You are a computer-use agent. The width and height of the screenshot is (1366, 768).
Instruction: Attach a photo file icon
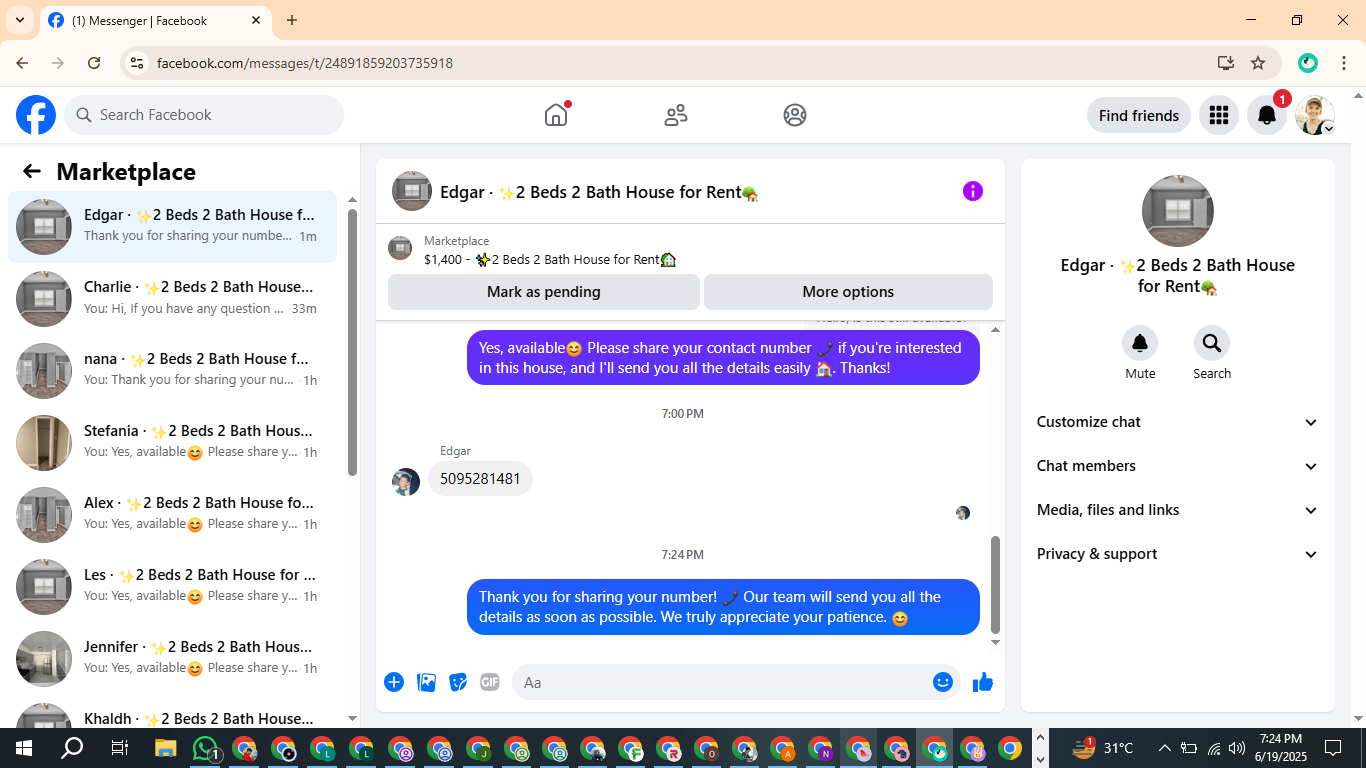point(427,682)
